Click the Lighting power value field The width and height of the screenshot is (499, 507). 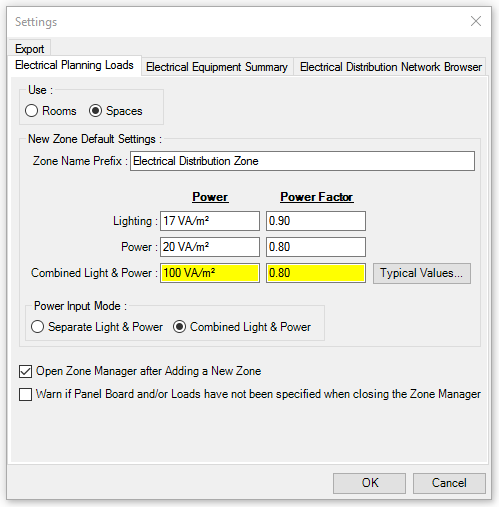coord(210,221)
